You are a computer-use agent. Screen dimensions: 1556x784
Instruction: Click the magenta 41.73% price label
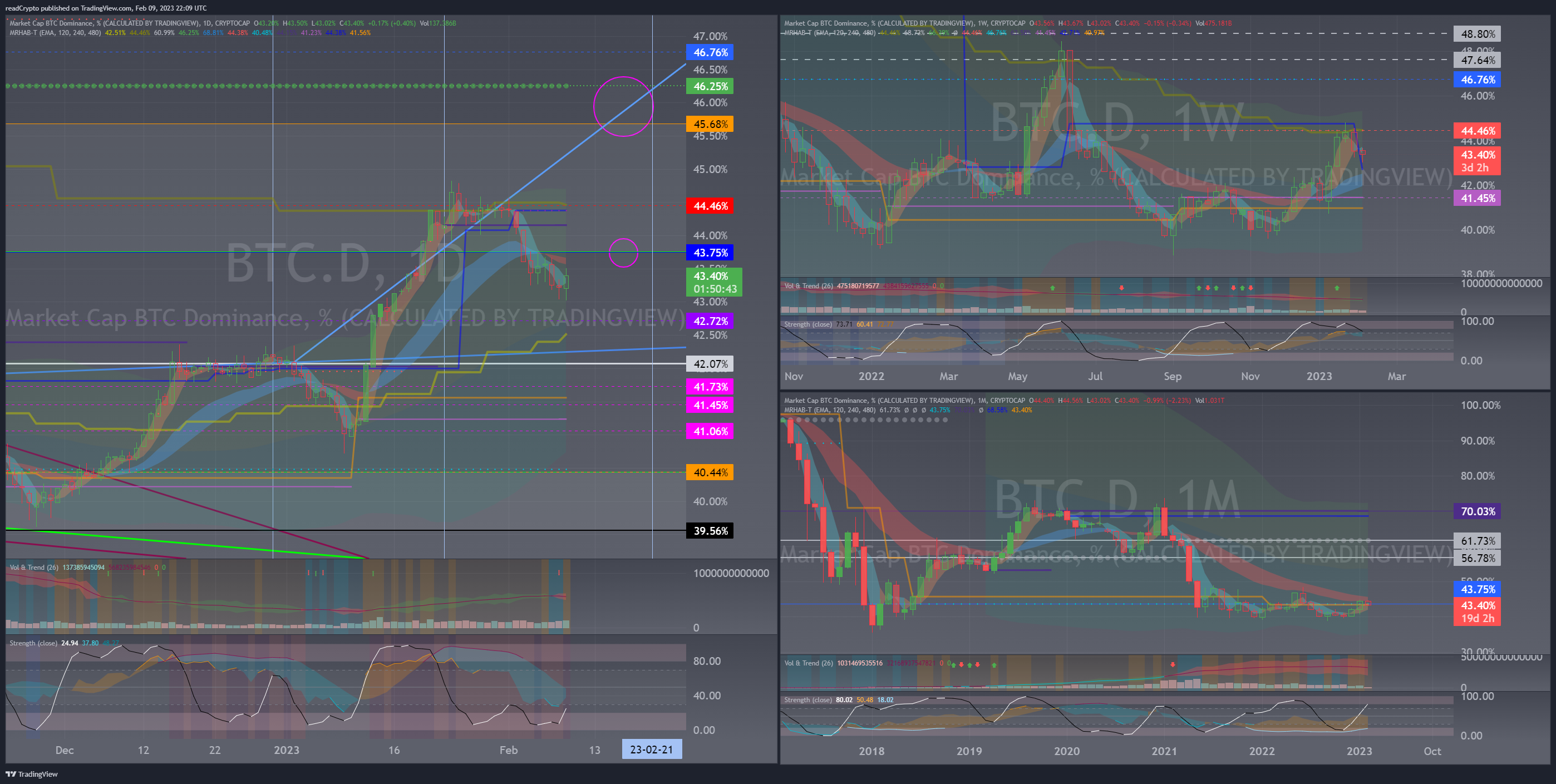[x=710, y=387]
